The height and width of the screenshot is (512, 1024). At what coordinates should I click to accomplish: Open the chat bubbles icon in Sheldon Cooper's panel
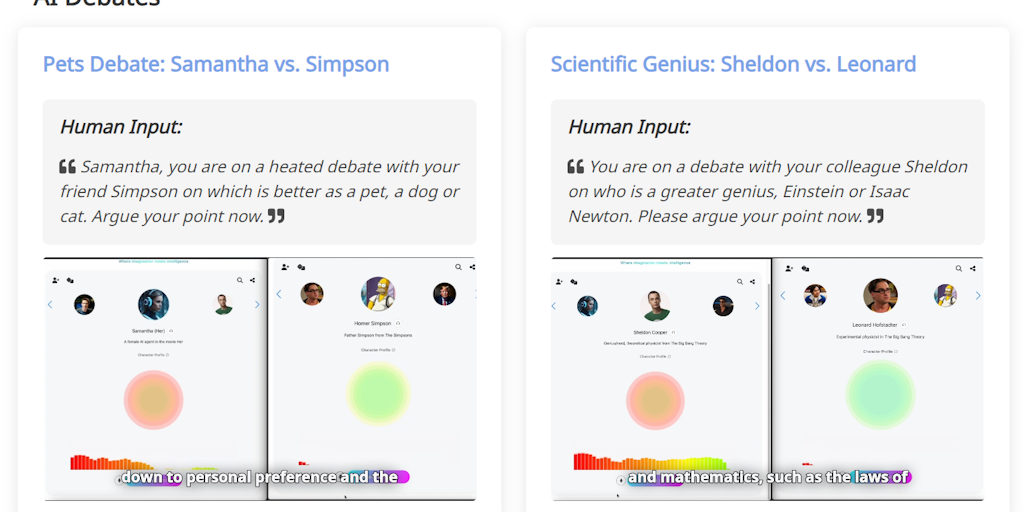[576, 281]
